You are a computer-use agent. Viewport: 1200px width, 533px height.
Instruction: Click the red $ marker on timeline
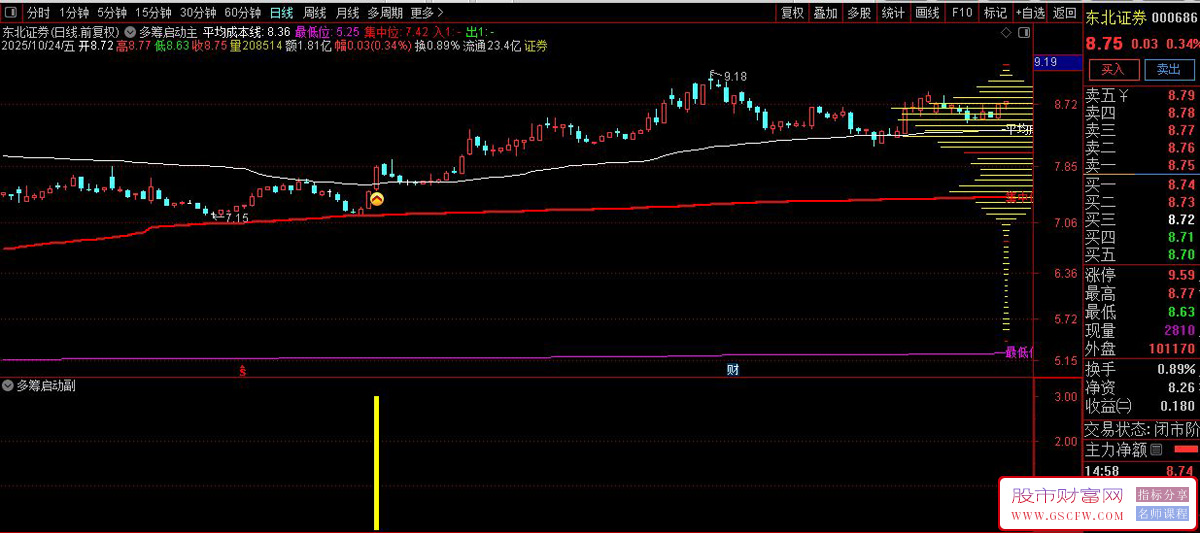[x=242, y=371]
